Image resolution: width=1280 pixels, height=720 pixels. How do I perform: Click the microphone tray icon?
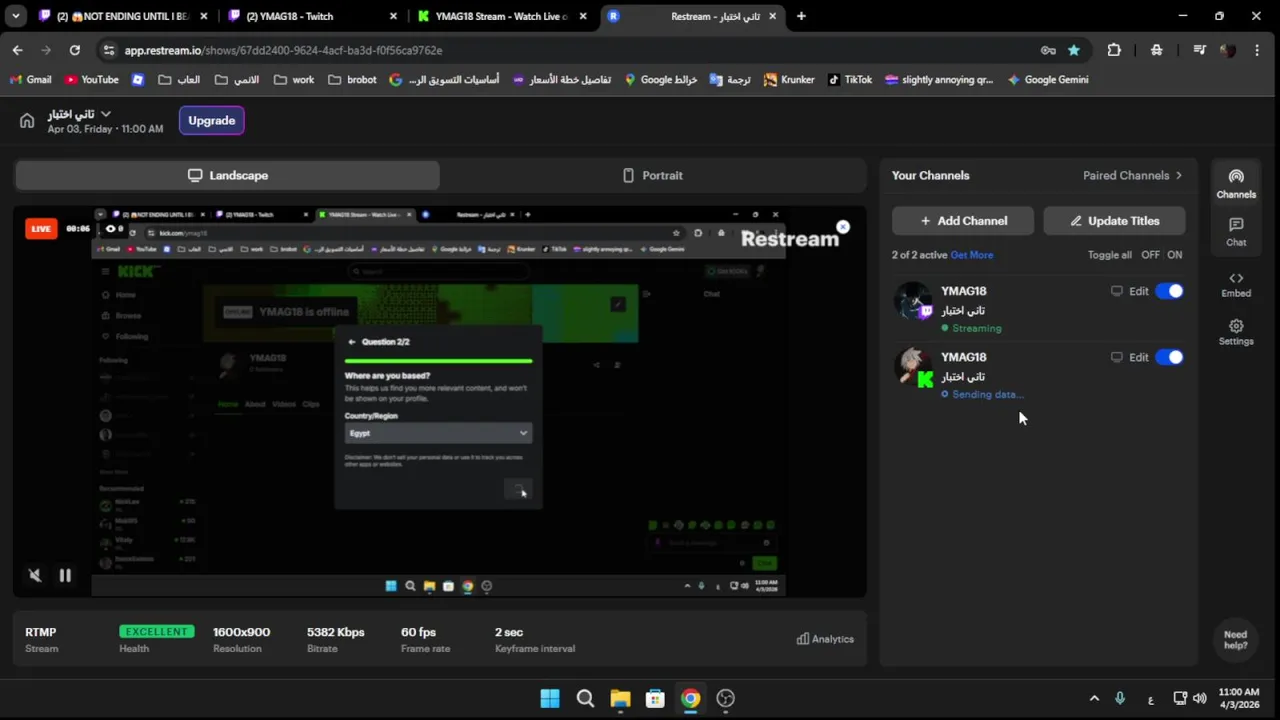(1120, 699)
